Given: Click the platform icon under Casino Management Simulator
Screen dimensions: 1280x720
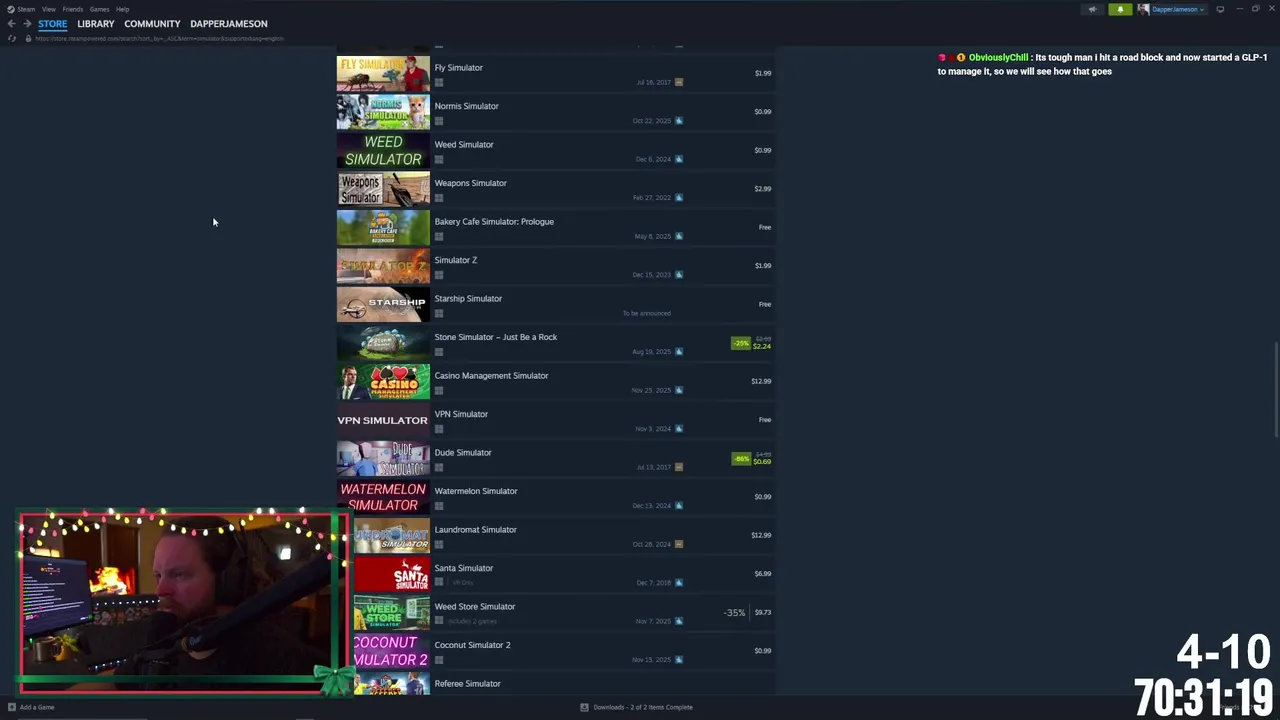Looking at the screenshot, I should [439, 391].
